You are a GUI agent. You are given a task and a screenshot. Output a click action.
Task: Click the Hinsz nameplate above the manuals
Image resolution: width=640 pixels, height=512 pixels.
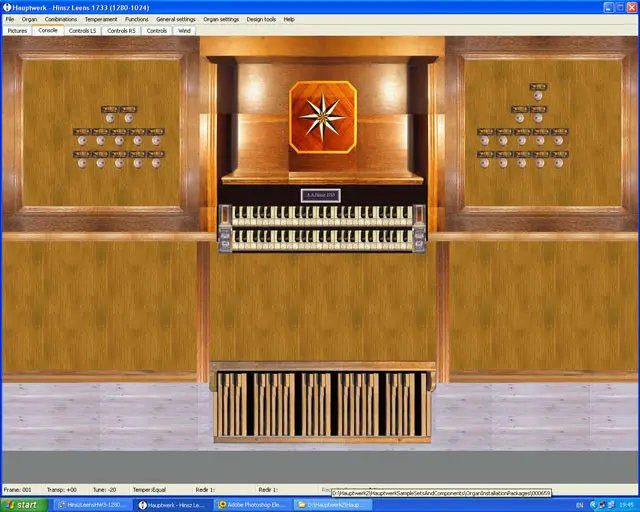click(321, 195)
